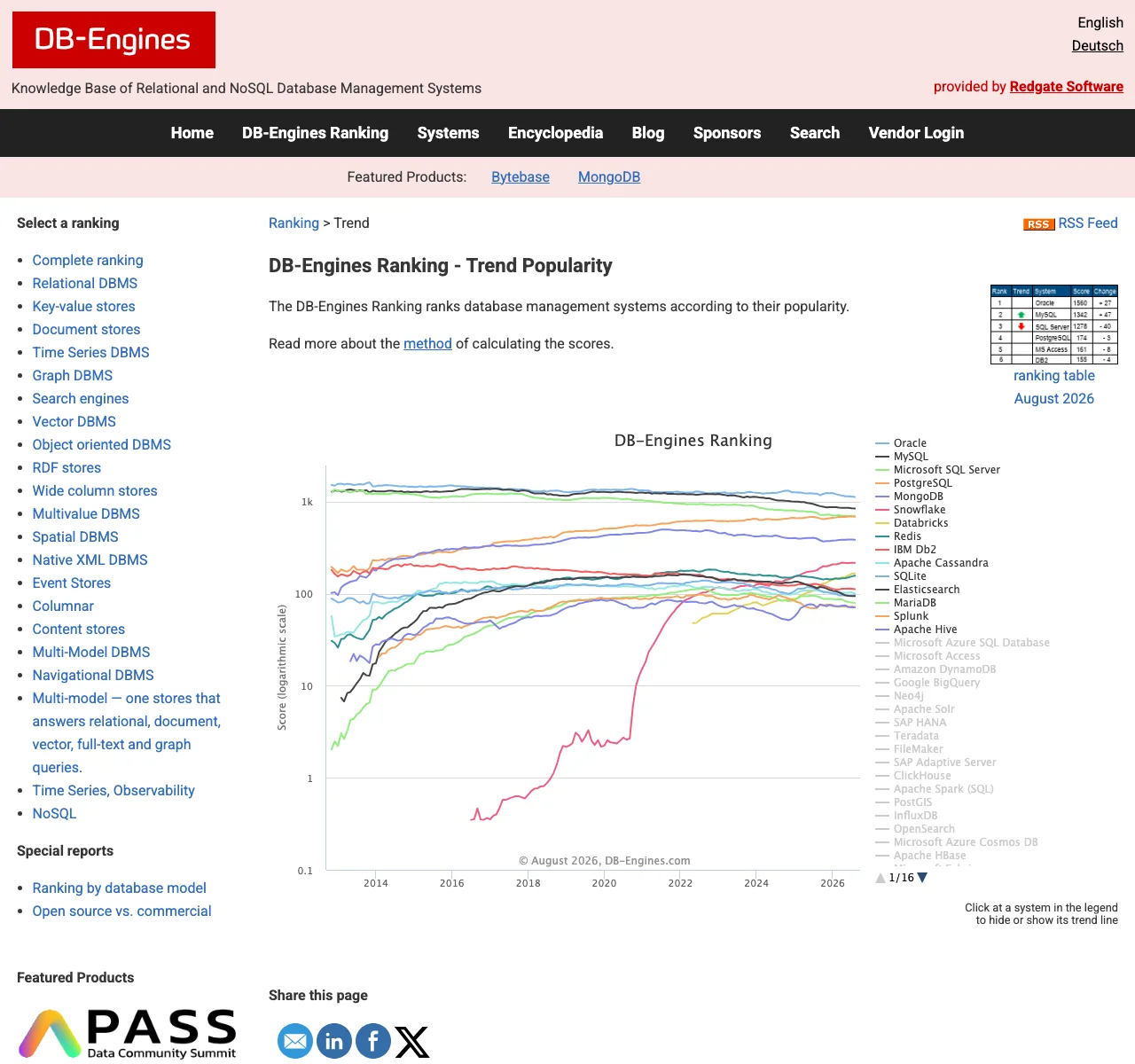Click the Ranking breadcrumb link

pyautogui.click(x=294, y=223)
